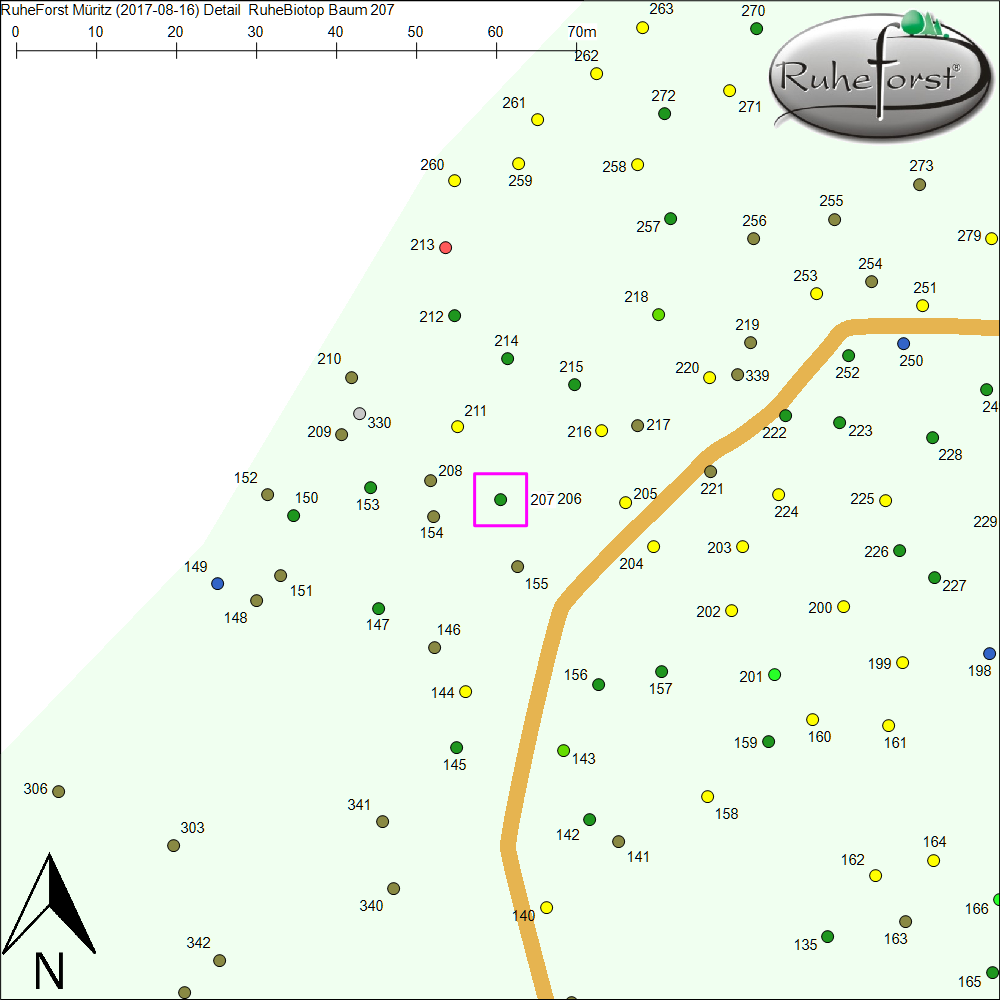This screenshot has width=1000, height=1000.
Task: Click the dark green tree 270 marker
Action: pyautogui.click(x=757, y=28)
